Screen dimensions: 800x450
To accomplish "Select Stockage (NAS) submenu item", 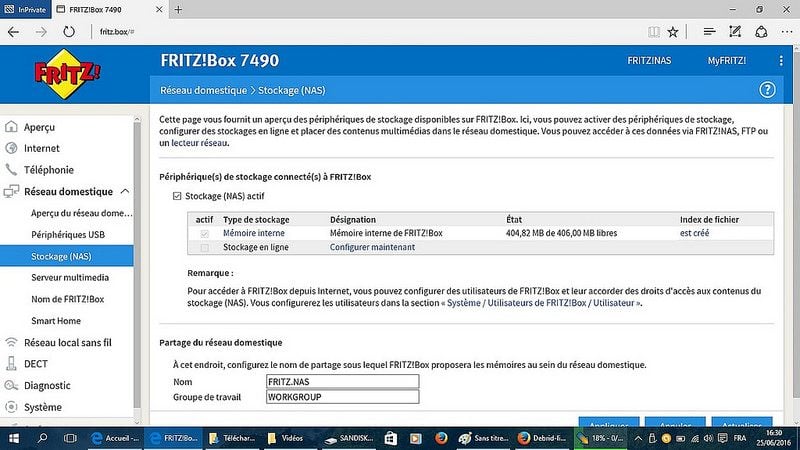I will [67, 256].
